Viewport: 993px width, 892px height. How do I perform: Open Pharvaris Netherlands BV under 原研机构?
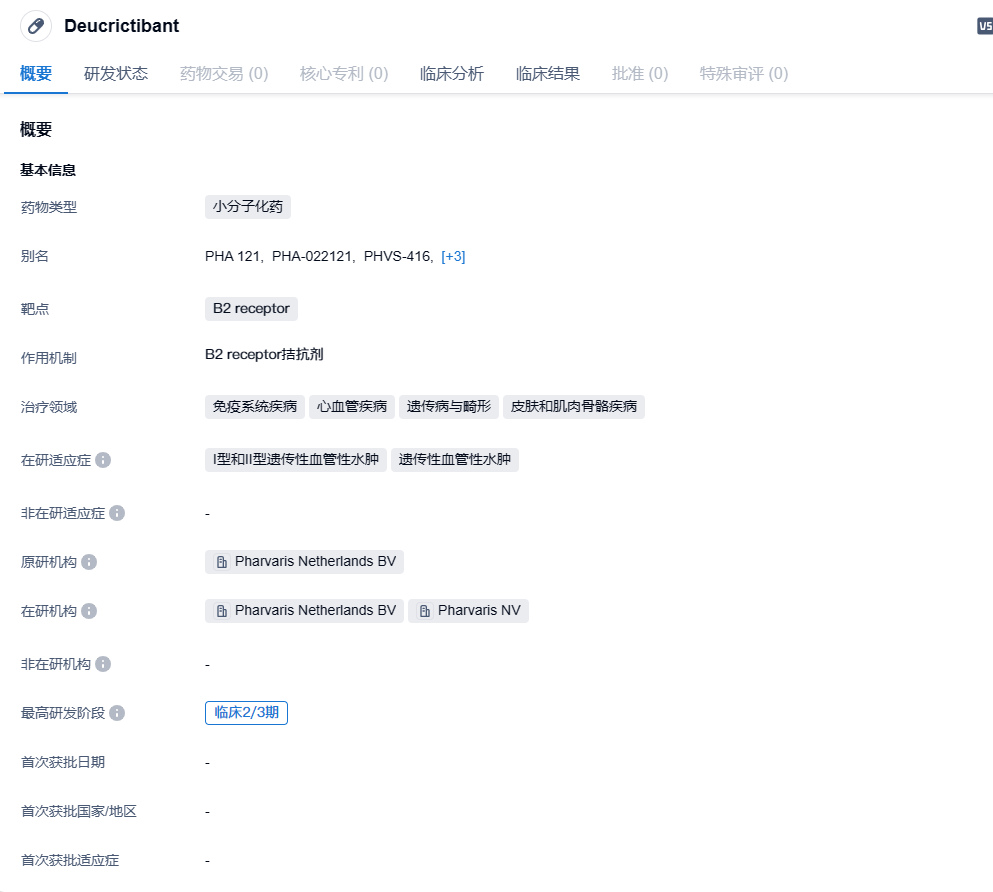(314, 562)
